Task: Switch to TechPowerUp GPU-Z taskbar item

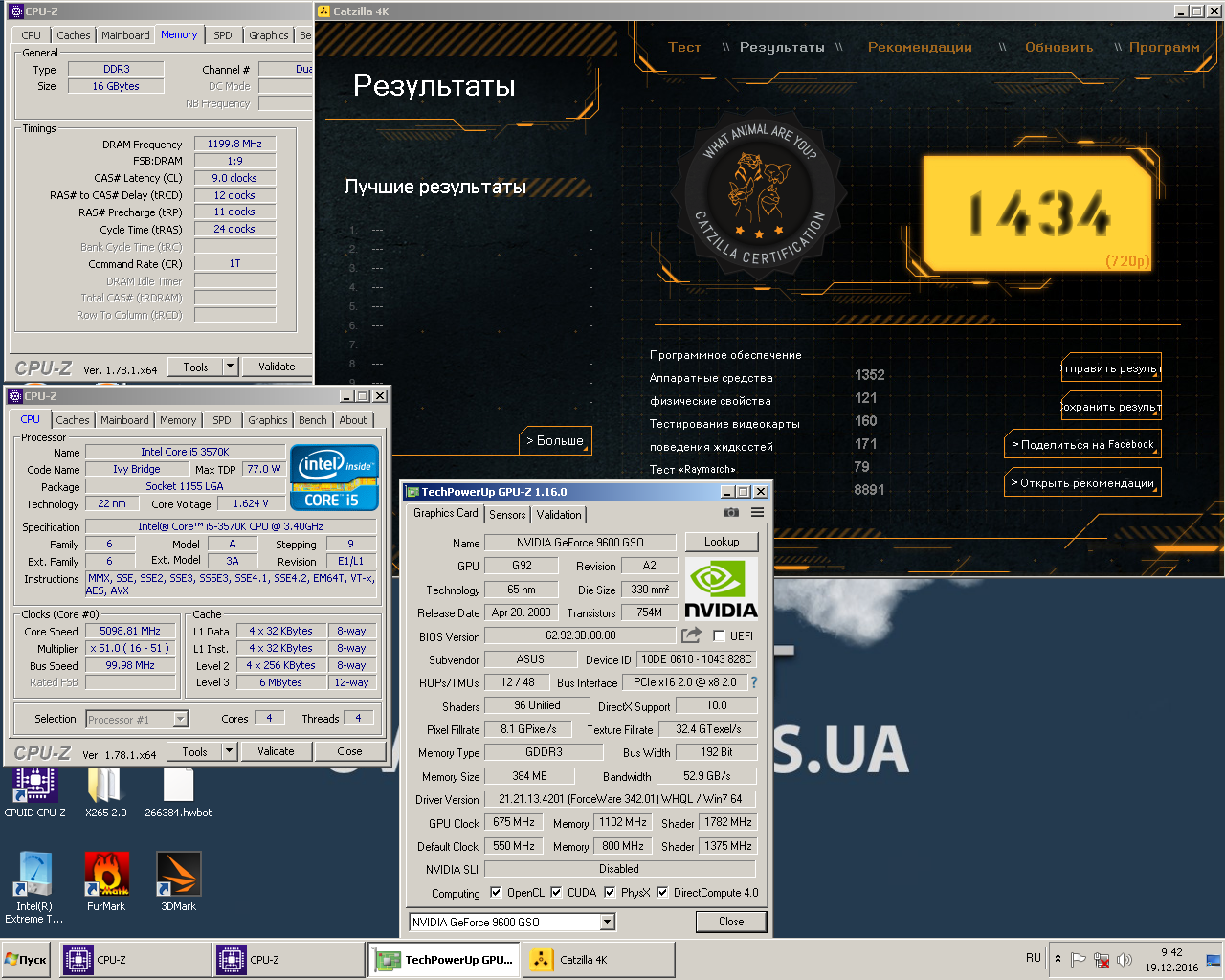Action: [444, 960]
